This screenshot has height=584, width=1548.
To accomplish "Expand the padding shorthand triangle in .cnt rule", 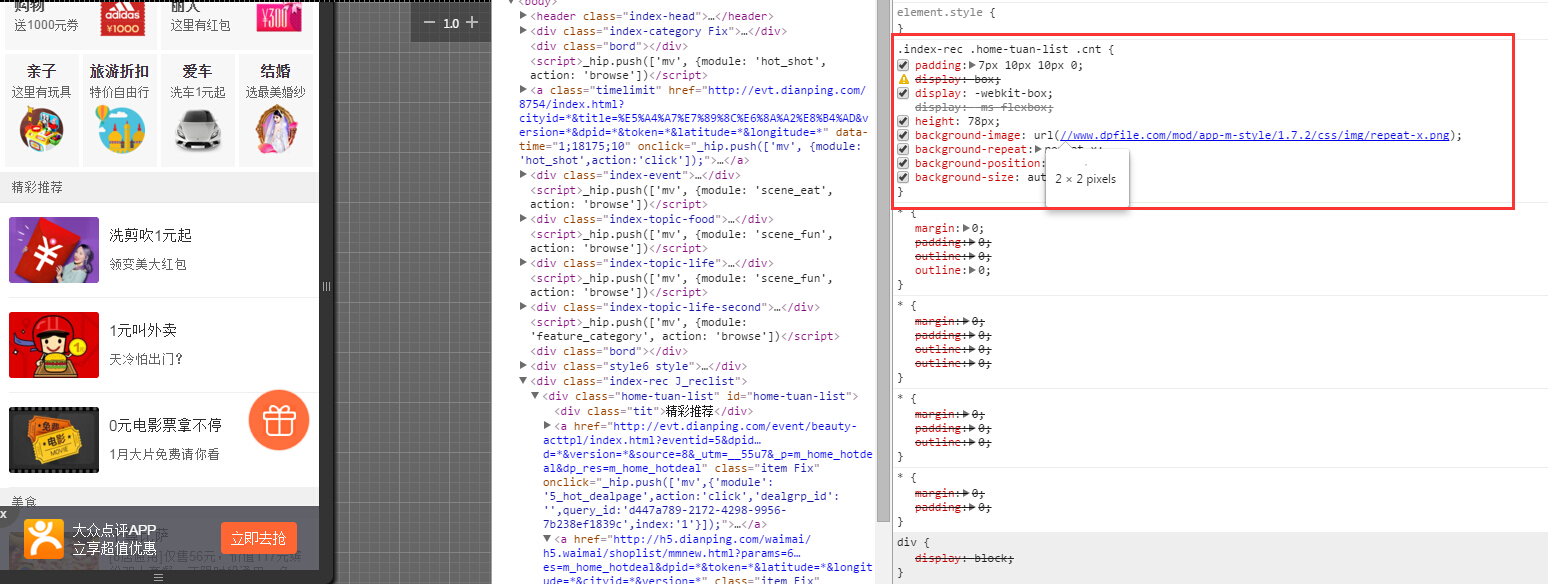I will point(974,65).
